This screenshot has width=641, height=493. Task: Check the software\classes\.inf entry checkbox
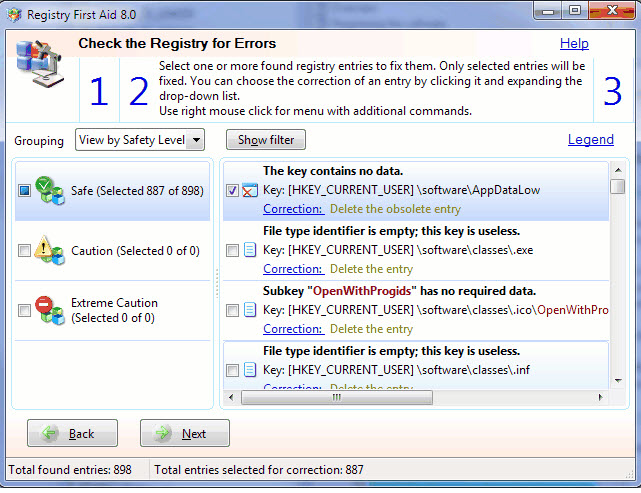232,370
